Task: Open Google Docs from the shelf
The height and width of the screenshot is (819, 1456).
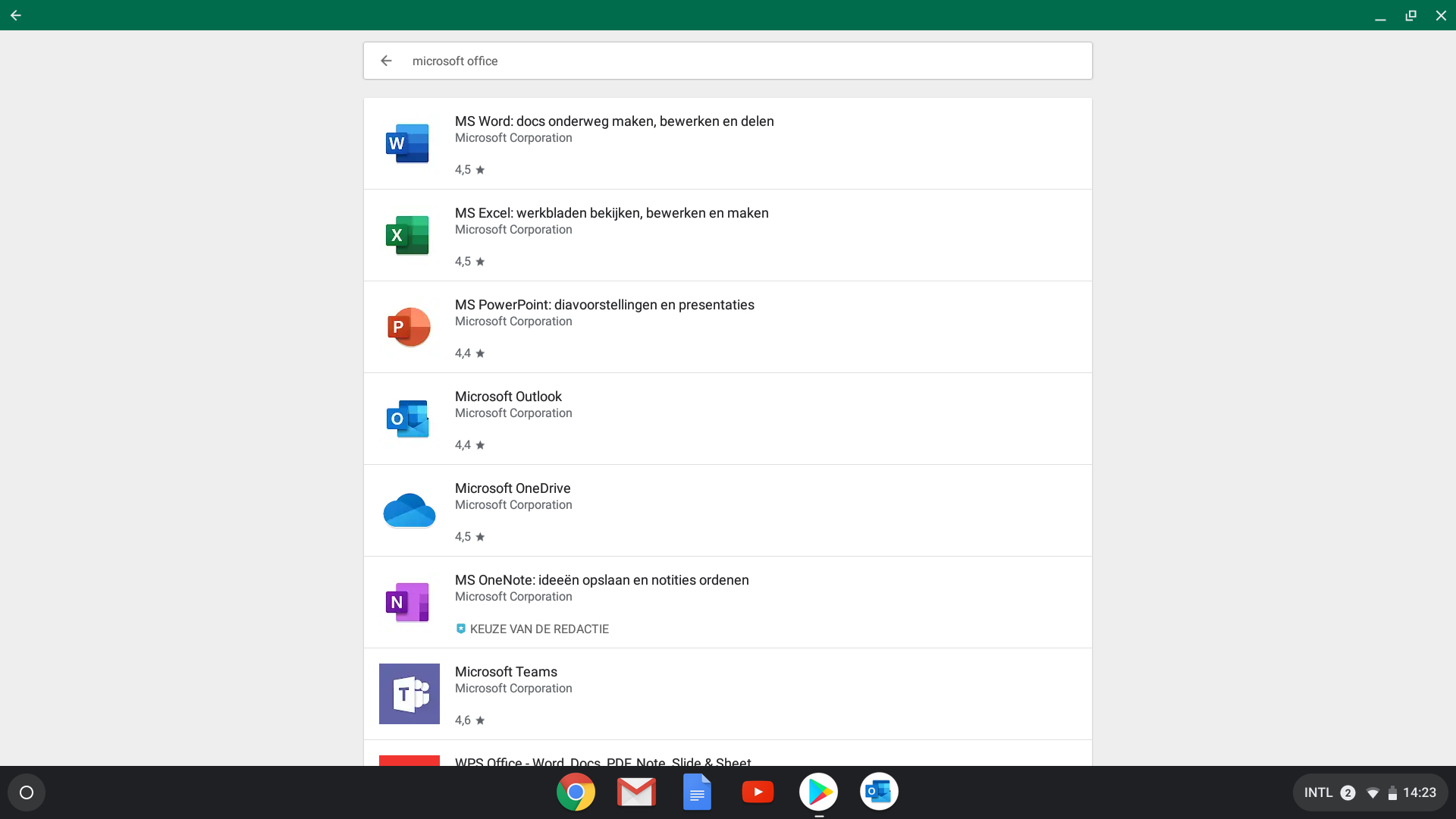Action: point(697,792)
